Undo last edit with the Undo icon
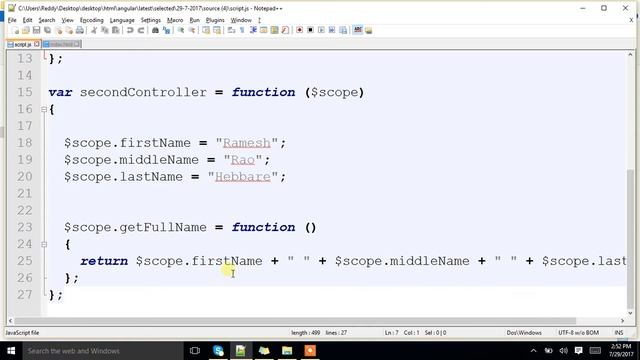 tap(130, 30)
